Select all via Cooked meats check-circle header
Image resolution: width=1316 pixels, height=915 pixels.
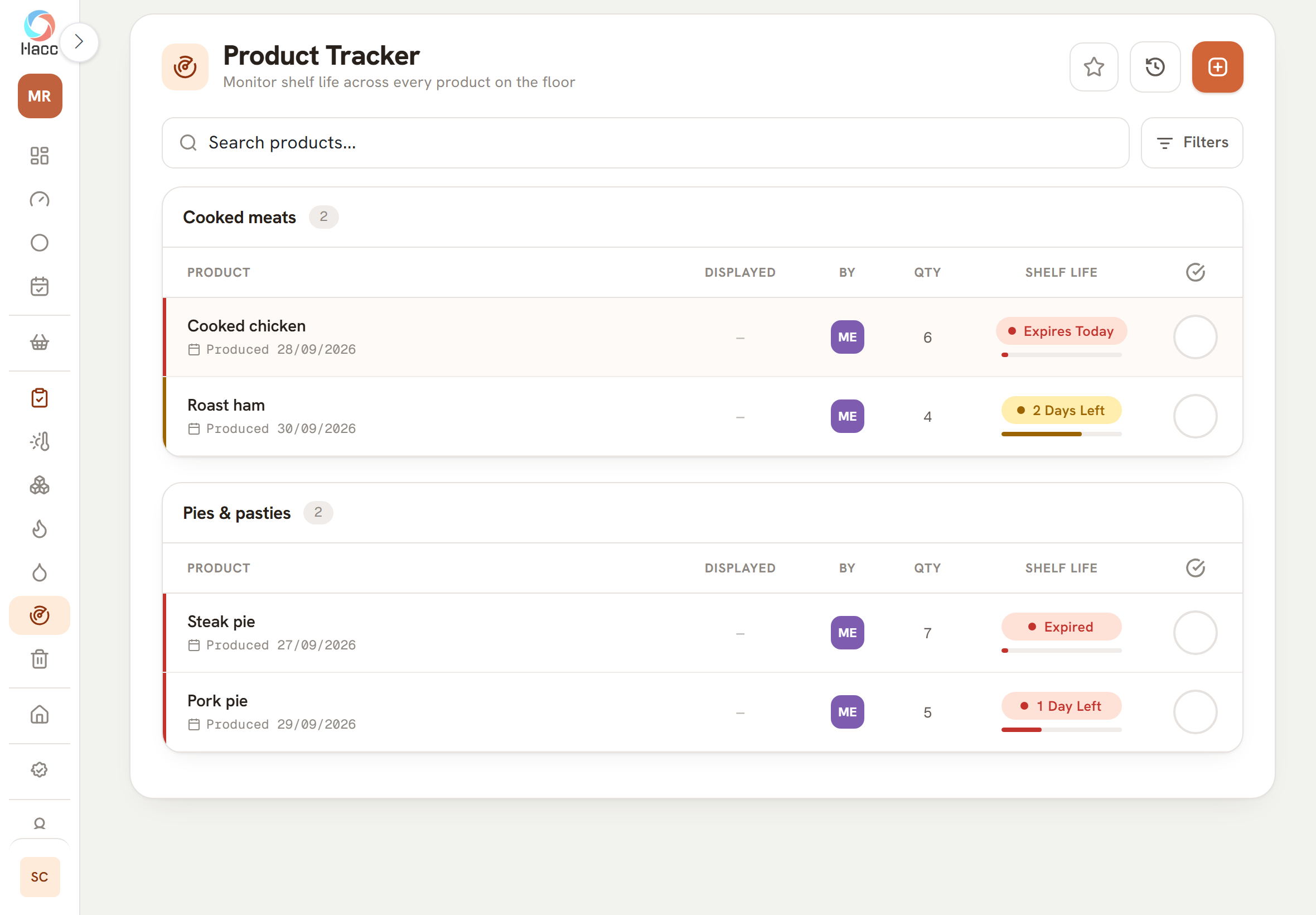[1195, 272]
